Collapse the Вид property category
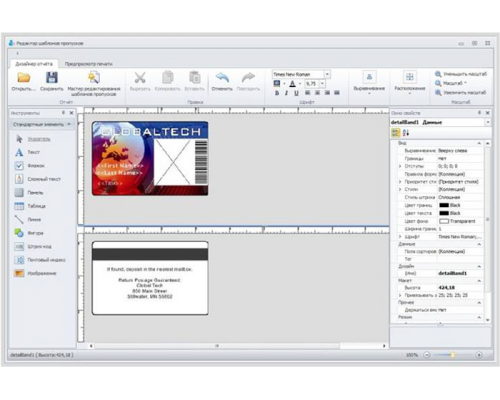This screenshot has height=400, width=500. pyautogui.click(x=479, y=143)
